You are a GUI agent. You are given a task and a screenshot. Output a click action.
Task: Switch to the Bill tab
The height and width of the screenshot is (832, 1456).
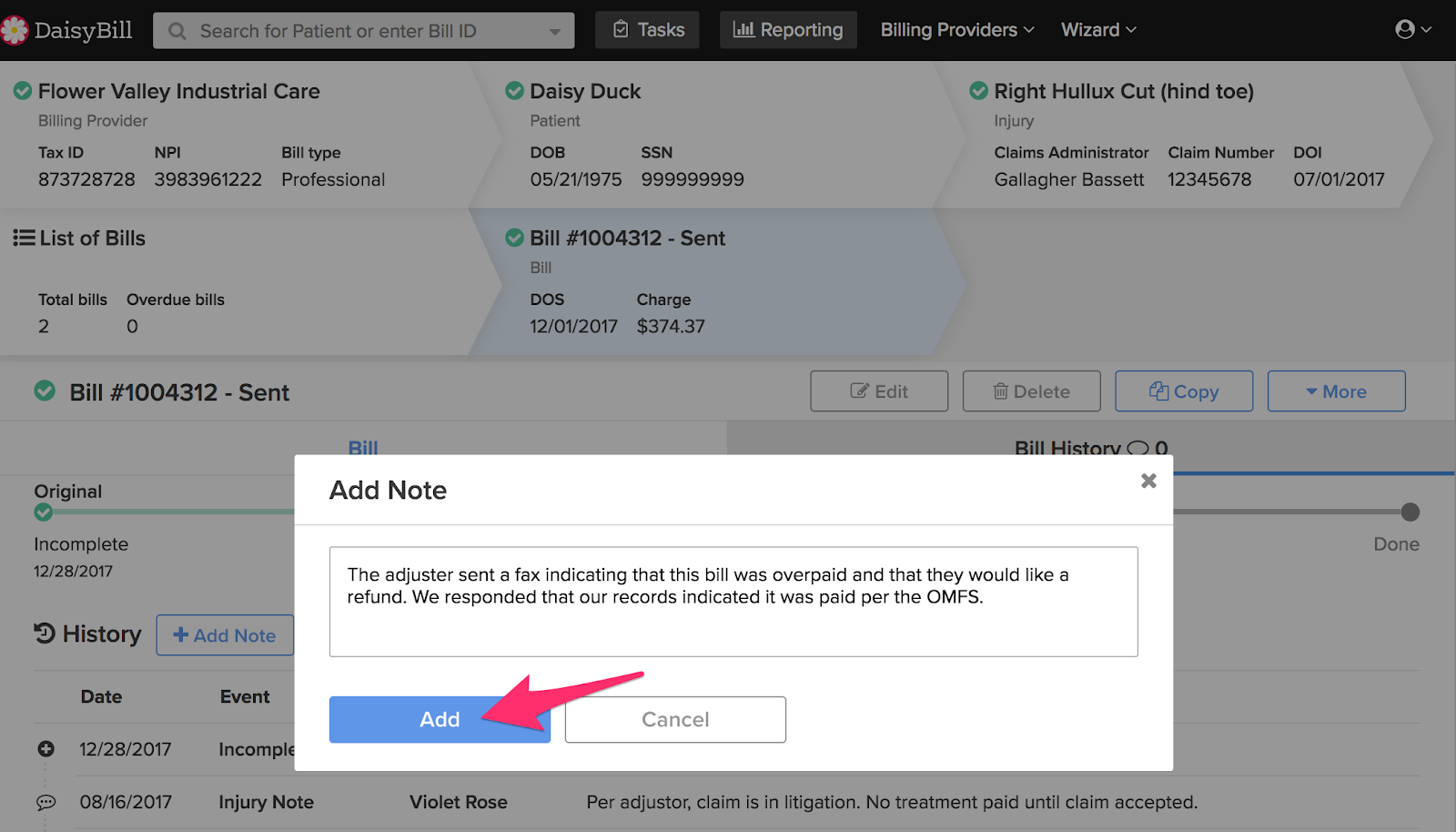pos(363,447)
